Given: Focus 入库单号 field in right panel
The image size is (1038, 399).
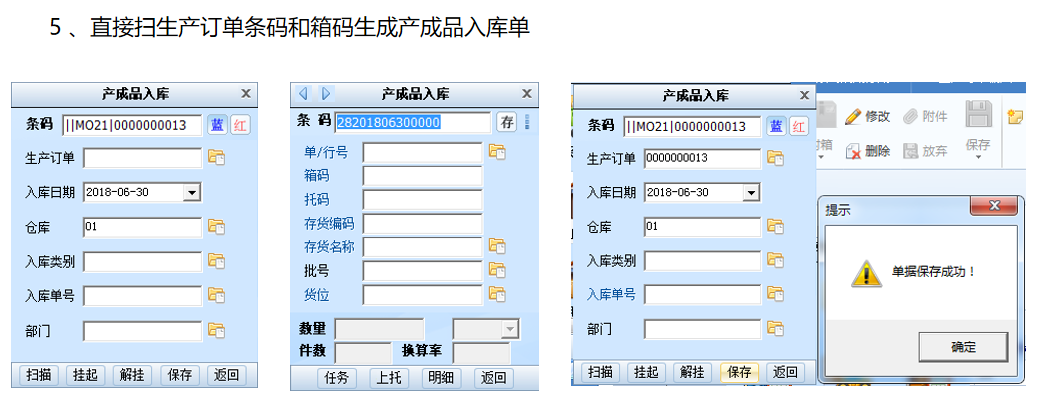Looking at the screenshot, I should tap(702, 294).
